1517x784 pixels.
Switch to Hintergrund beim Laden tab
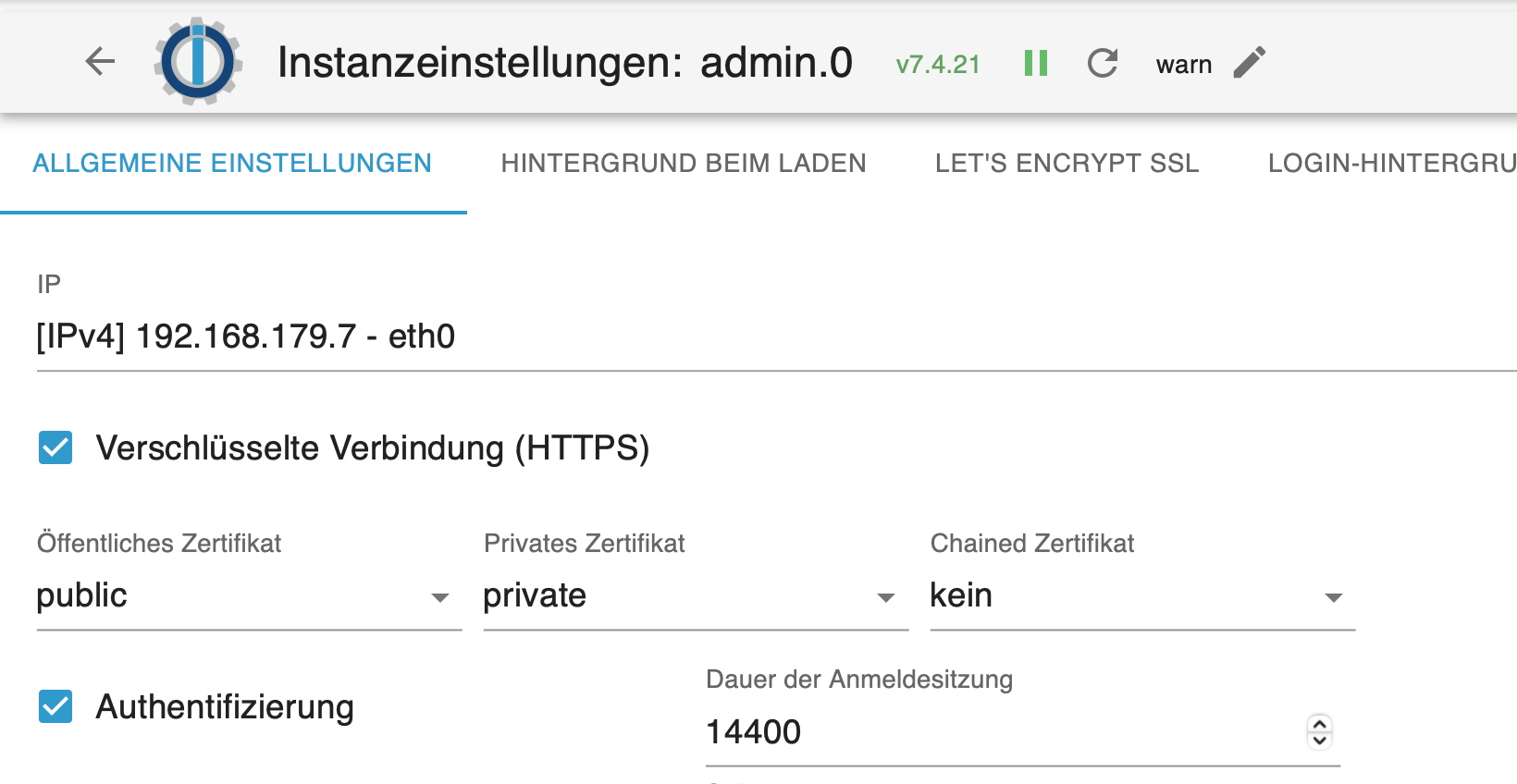point(684,164)
